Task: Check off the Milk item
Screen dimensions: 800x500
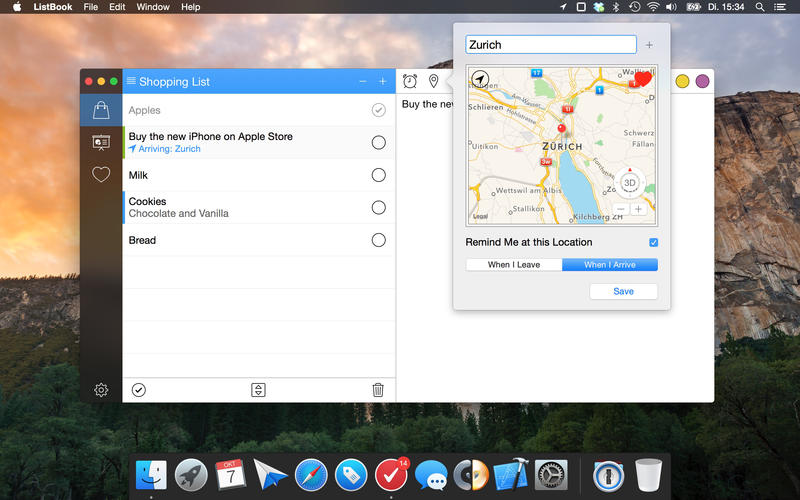Action: [x=378, y=175]
